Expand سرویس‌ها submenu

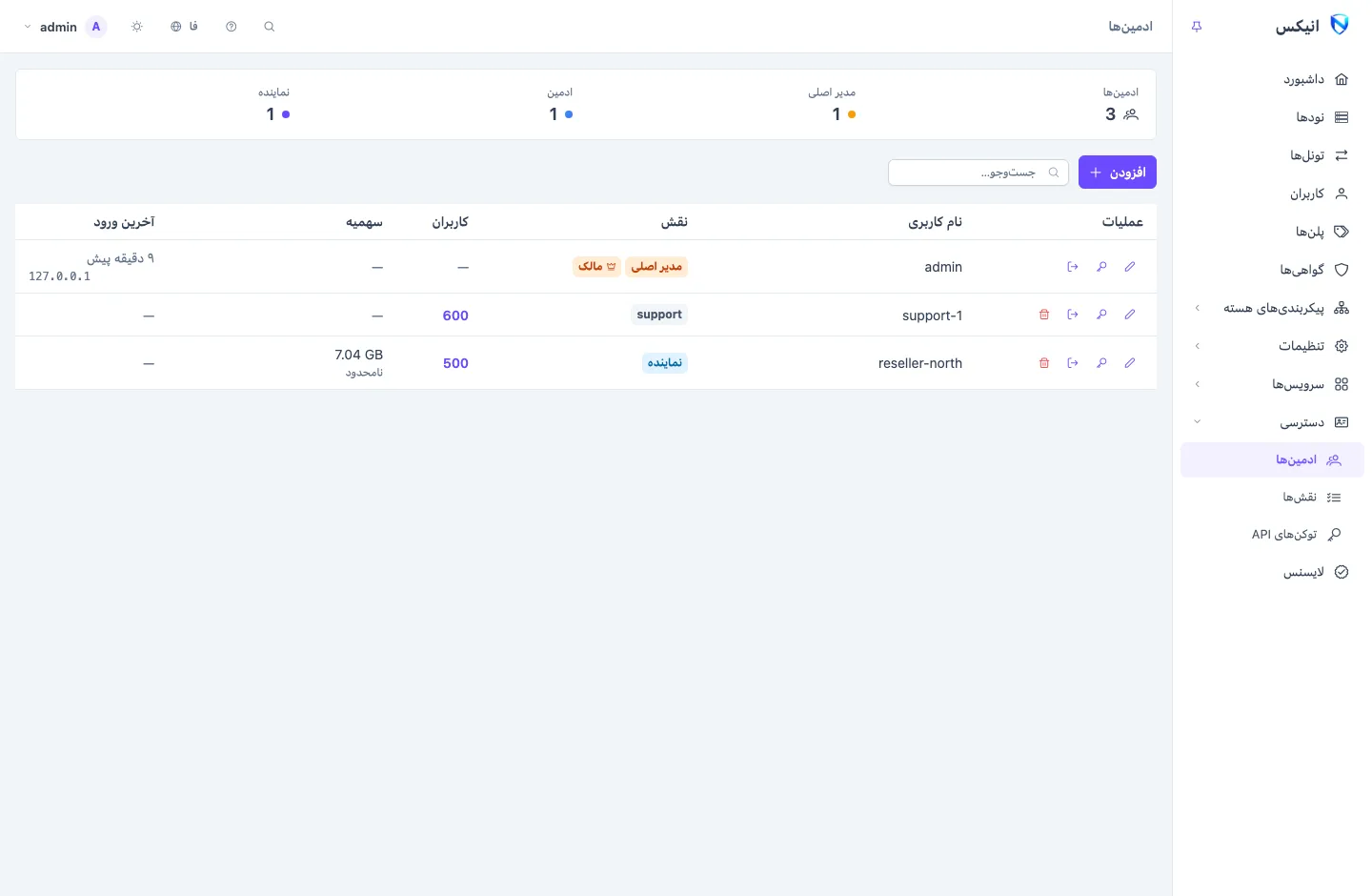click(x=1272, y=384)
